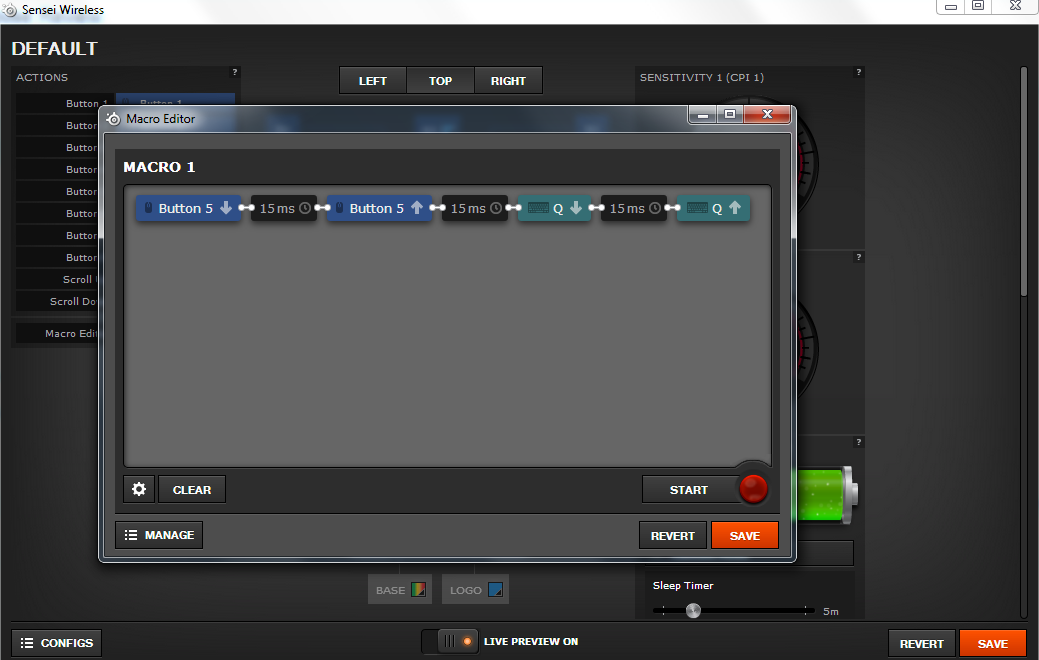
Task: Save the macro in the Macro Editor
Action: pos(744,535)
